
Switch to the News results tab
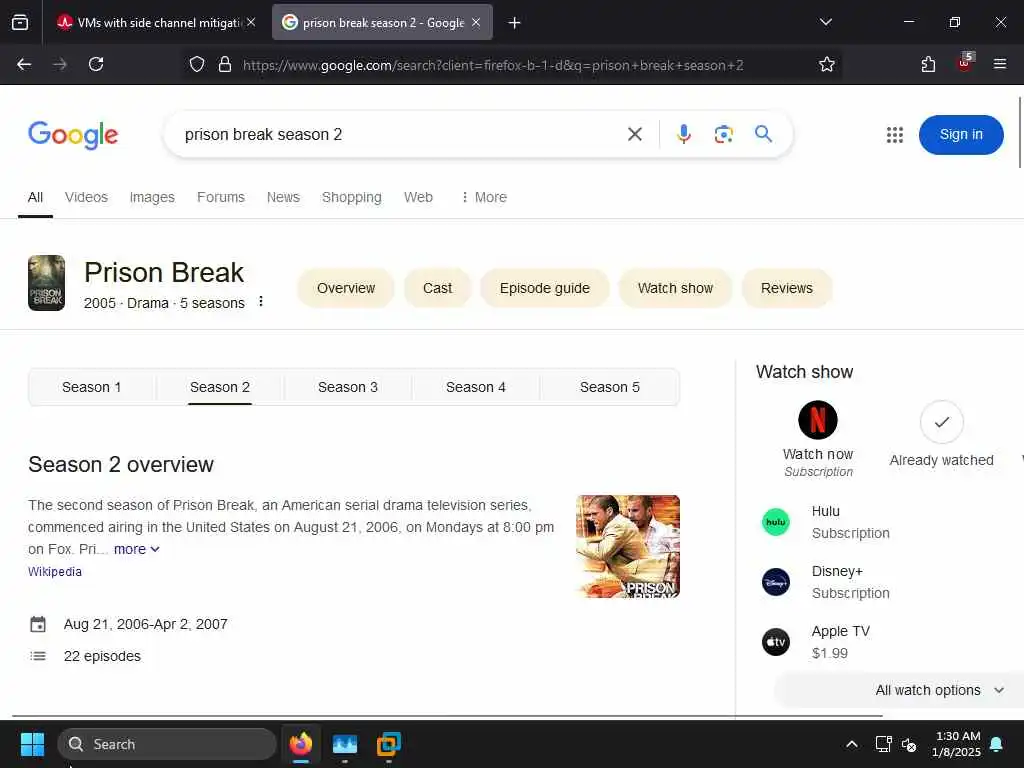283,197
